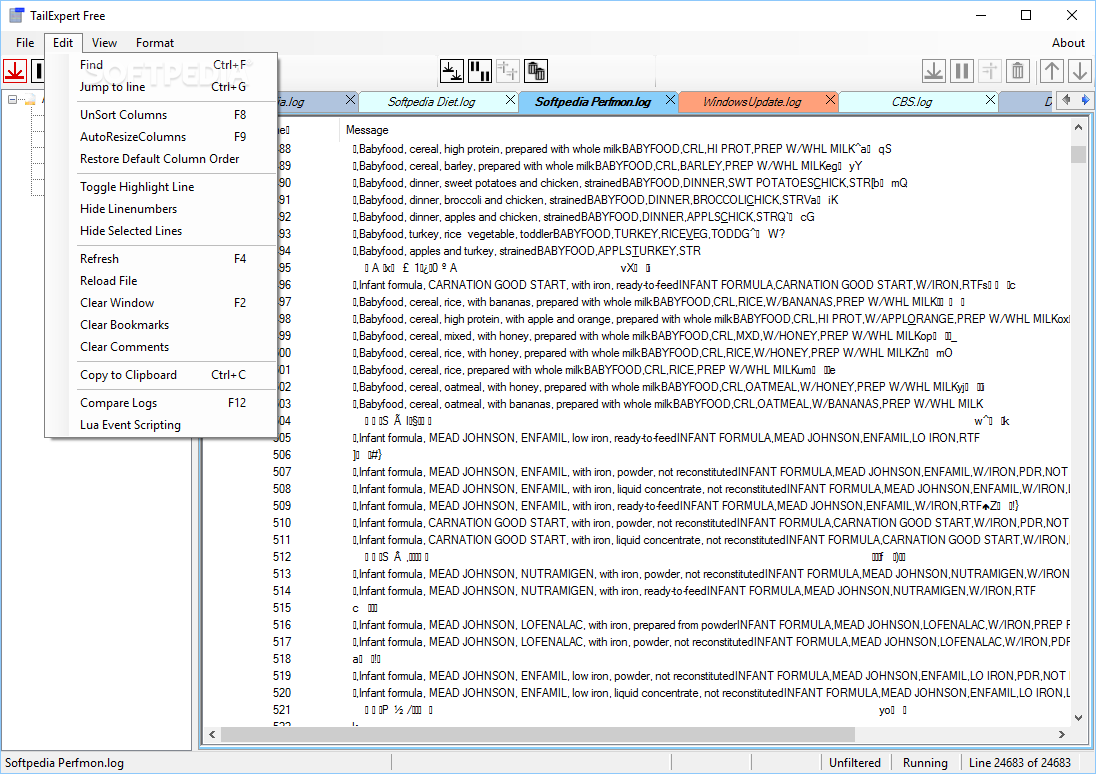The width and height of the screenshot is (1096, 774).
Task: Click the gray pause icon
Action: (962, 71)
